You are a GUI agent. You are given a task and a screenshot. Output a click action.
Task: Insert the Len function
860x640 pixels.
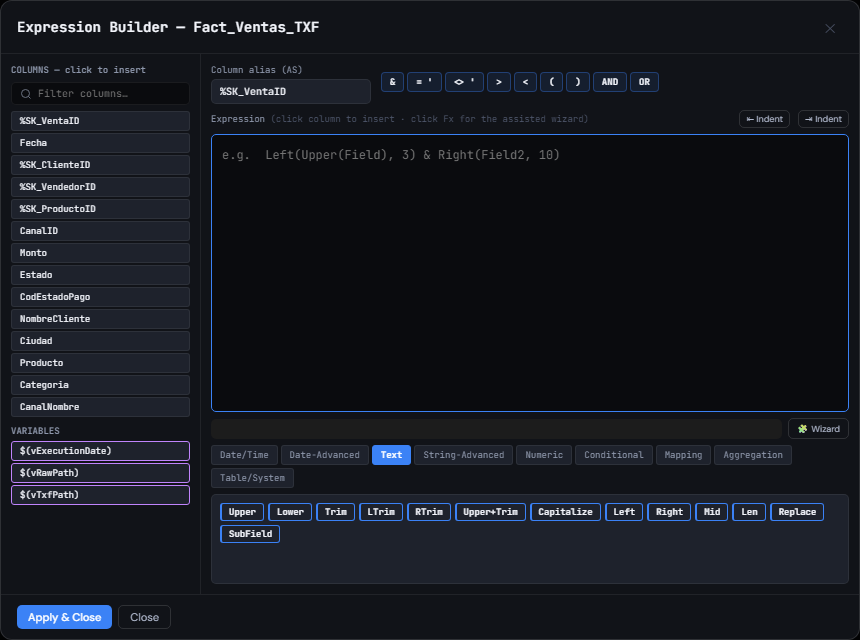click(x=749, y=512)
